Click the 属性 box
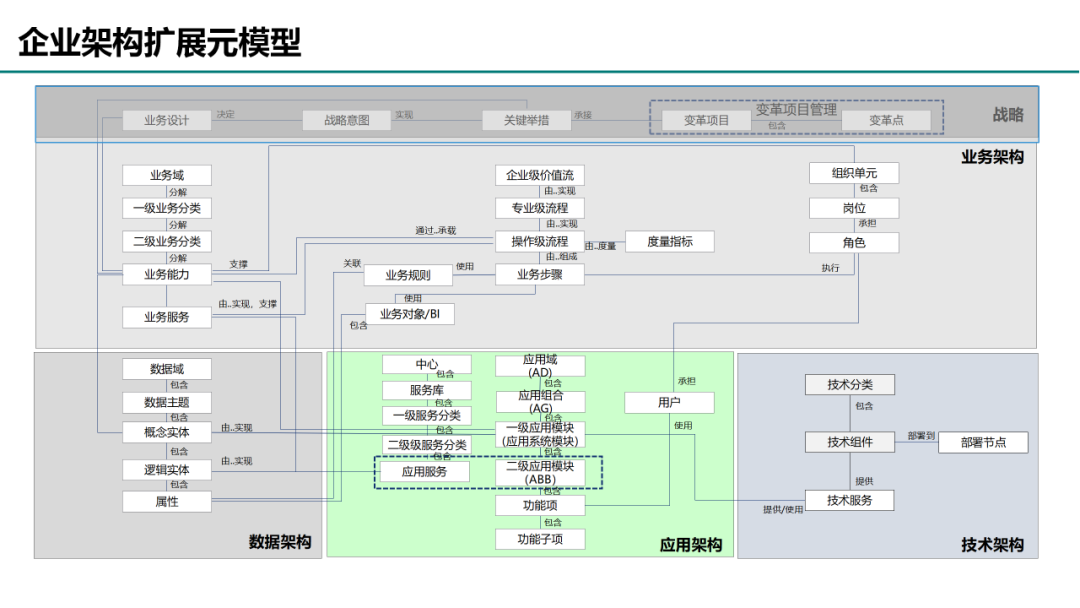The width and height of the screenshot is (1080, 608). coord(167,501)
